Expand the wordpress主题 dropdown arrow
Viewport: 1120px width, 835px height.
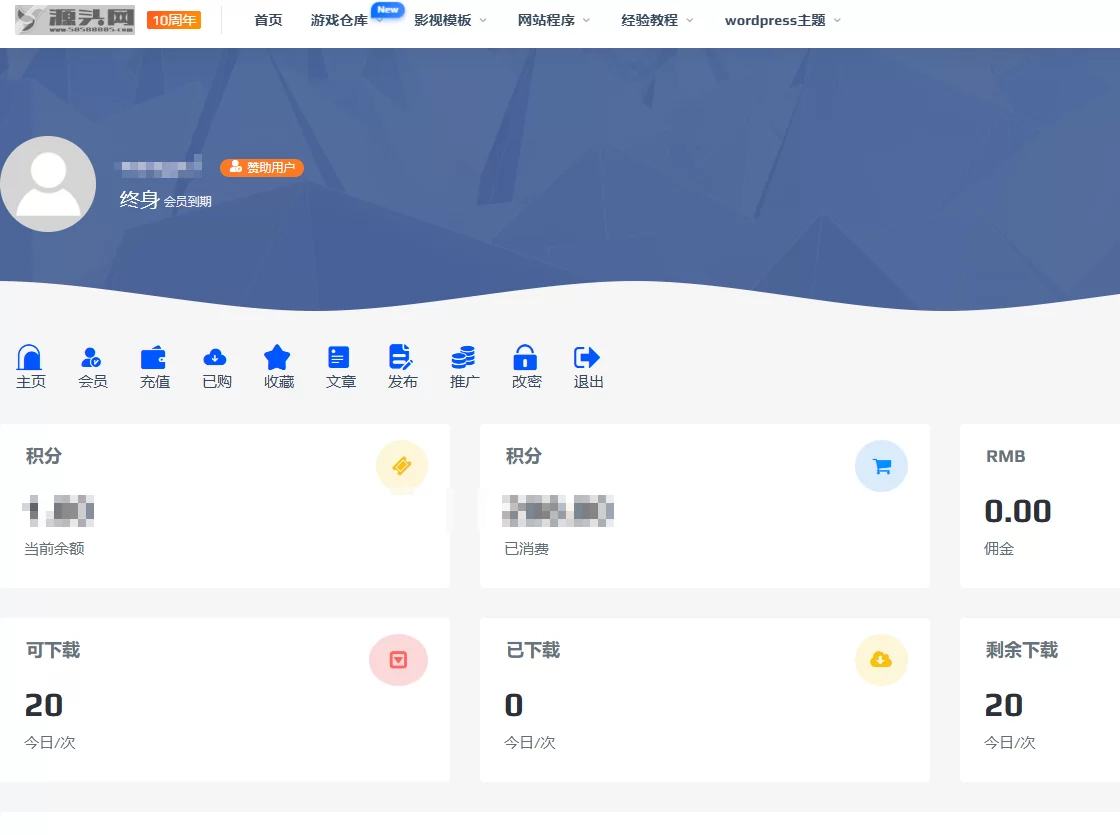837,21
